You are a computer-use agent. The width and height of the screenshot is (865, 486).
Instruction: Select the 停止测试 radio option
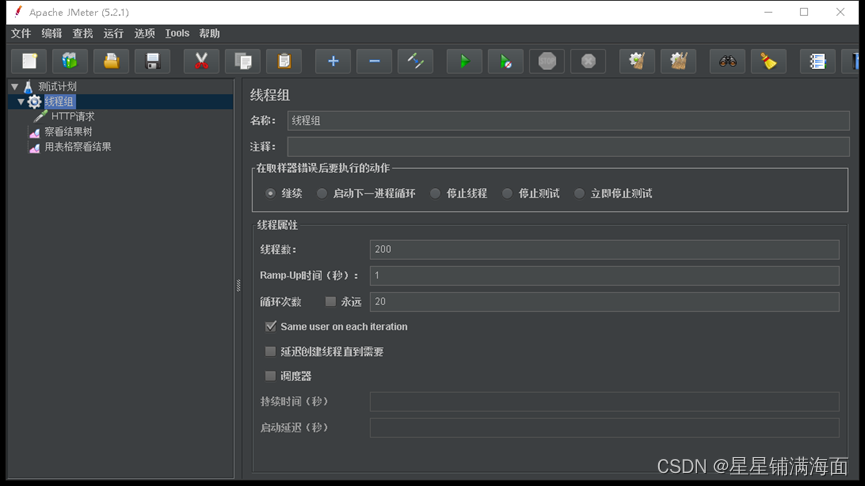pos(507,194)
